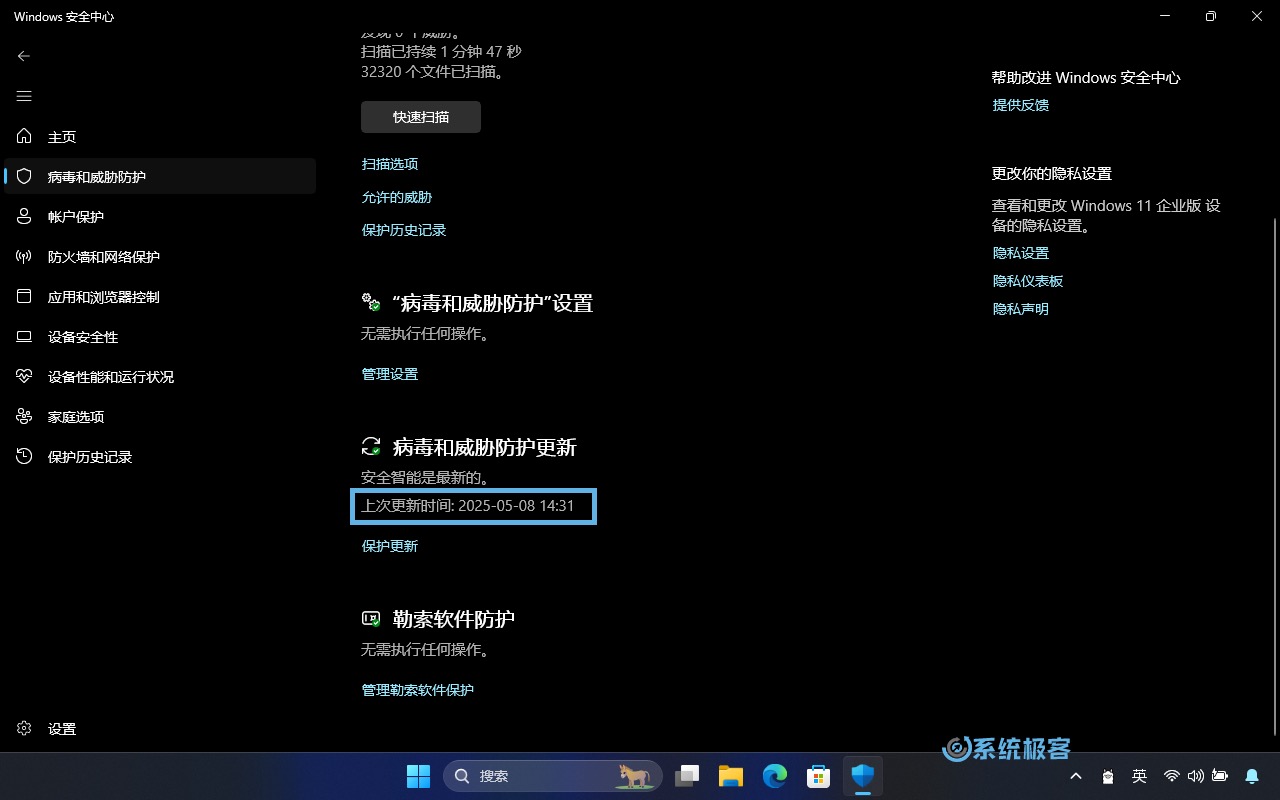1280x800 pixels.
Task: Open Task View in the taskbar
Action: click(x=687, y=776)
